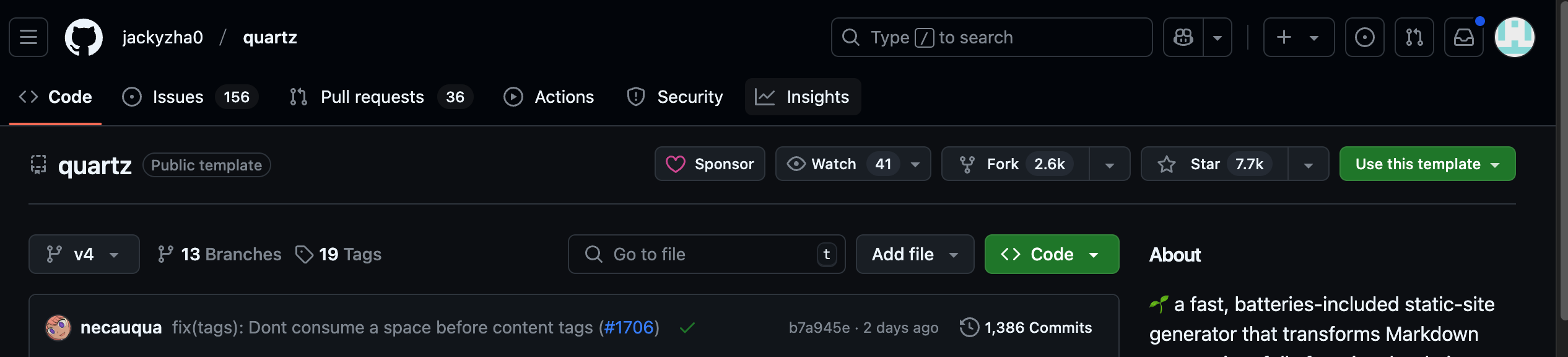Screen dimensions: 1568x357
Task: Open pull request #1706 link
Action: click(629, 327)
